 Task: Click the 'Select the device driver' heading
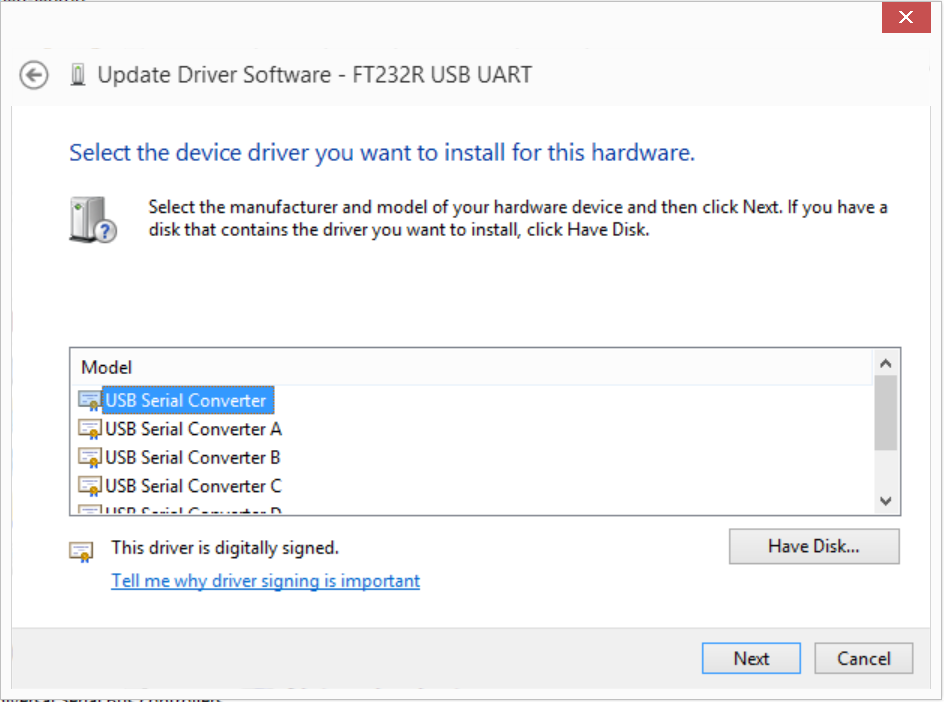coord(382,153)
